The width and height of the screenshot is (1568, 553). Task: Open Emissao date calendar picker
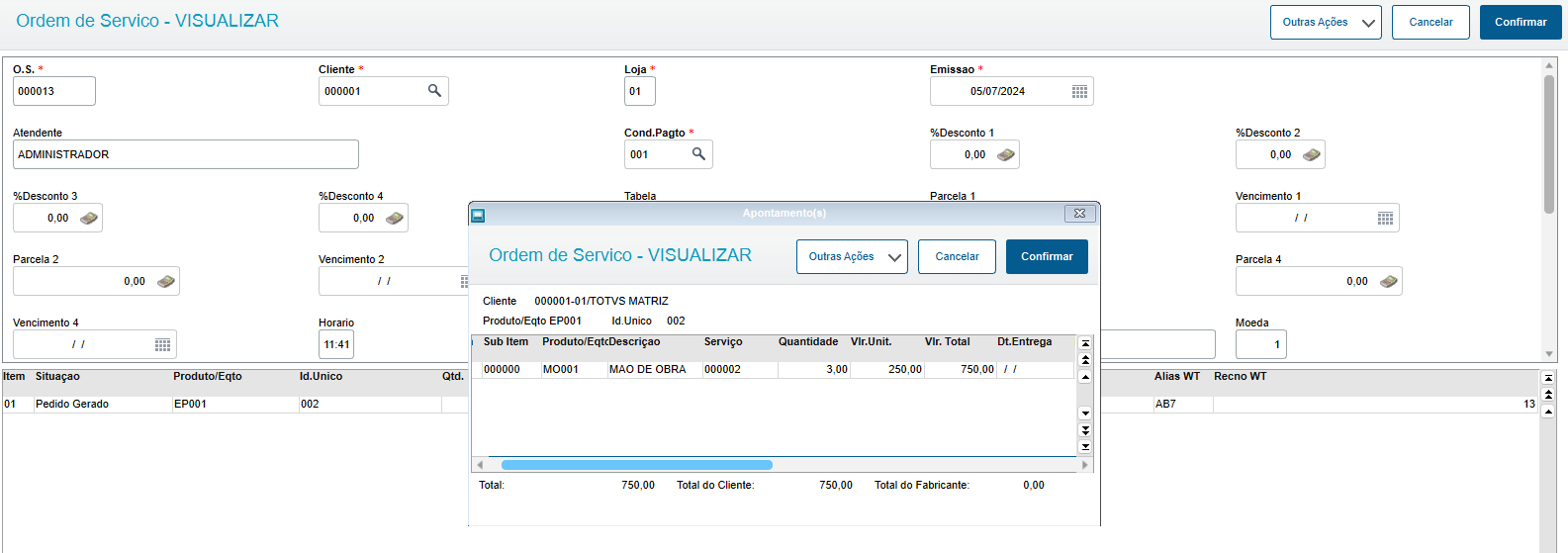click(x=1079, y=91)
